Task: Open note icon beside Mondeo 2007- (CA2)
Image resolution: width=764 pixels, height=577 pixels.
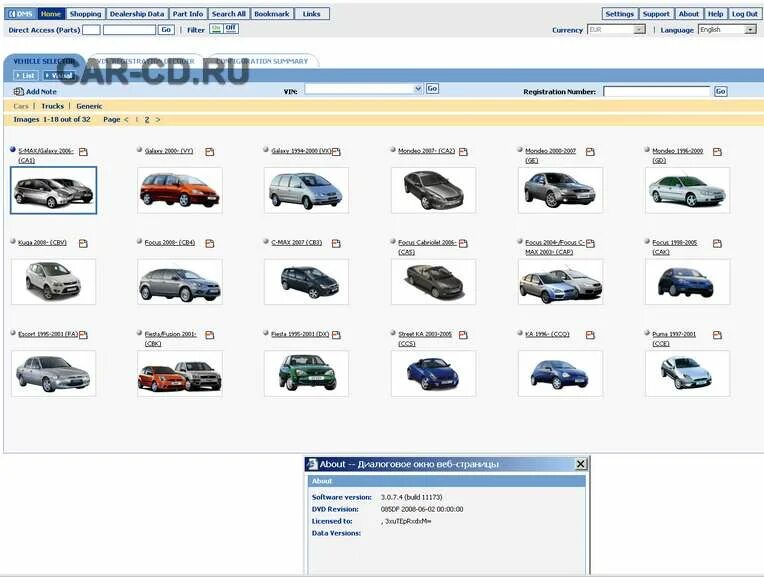Action: coord(463,152)
